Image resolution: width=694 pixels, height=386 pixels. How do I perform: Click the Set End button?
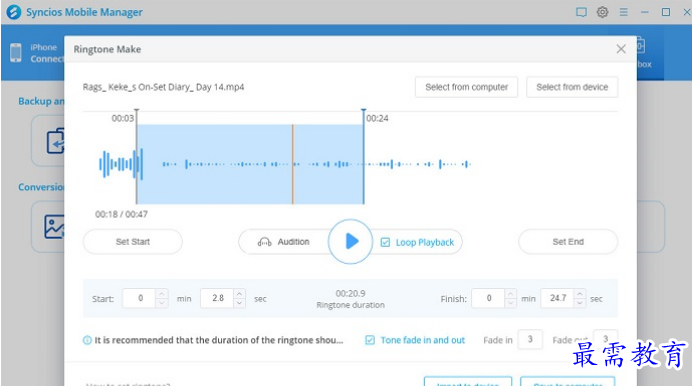(568, 242)
